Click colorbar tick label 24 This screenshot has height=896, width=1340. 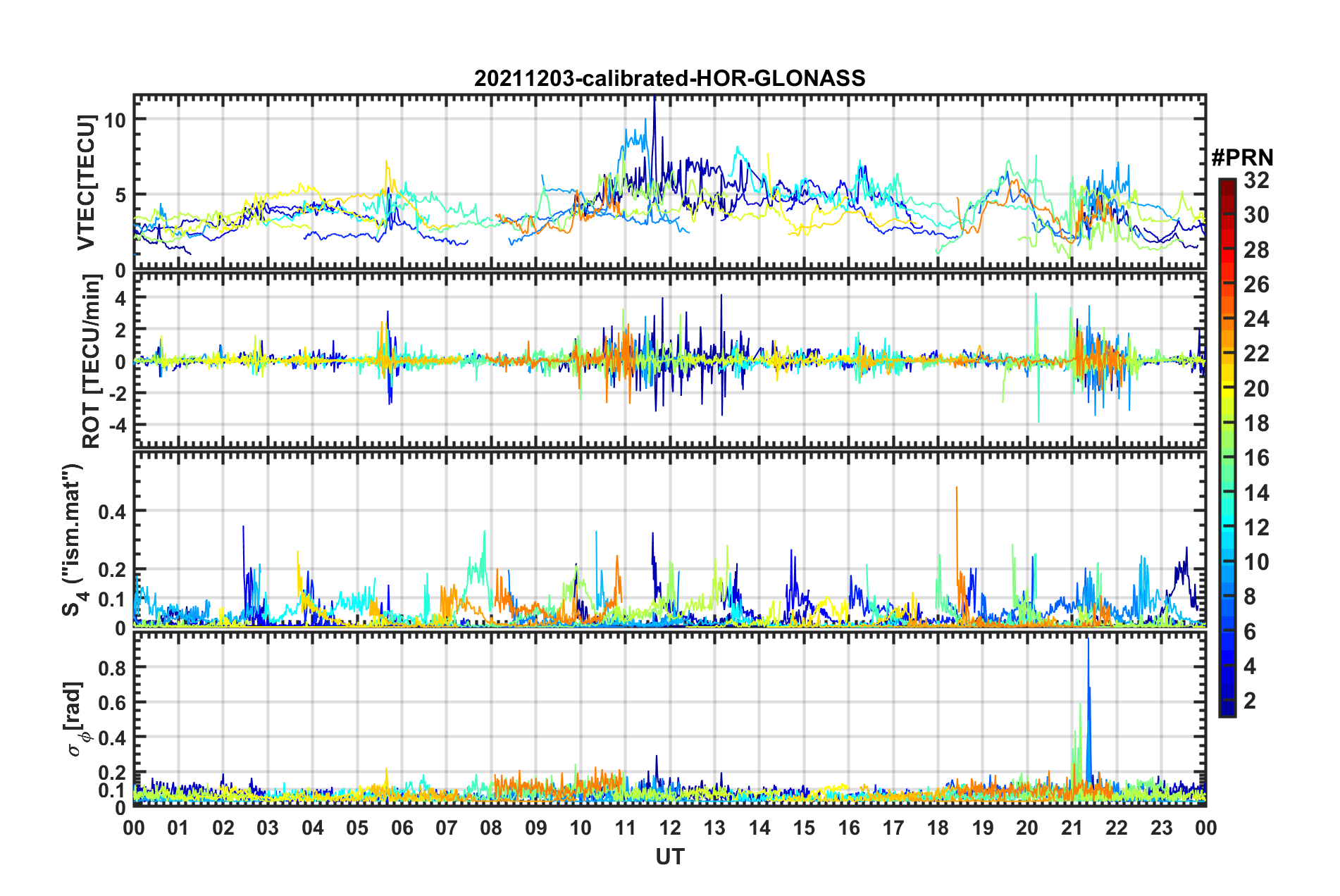pos(1256,319)
